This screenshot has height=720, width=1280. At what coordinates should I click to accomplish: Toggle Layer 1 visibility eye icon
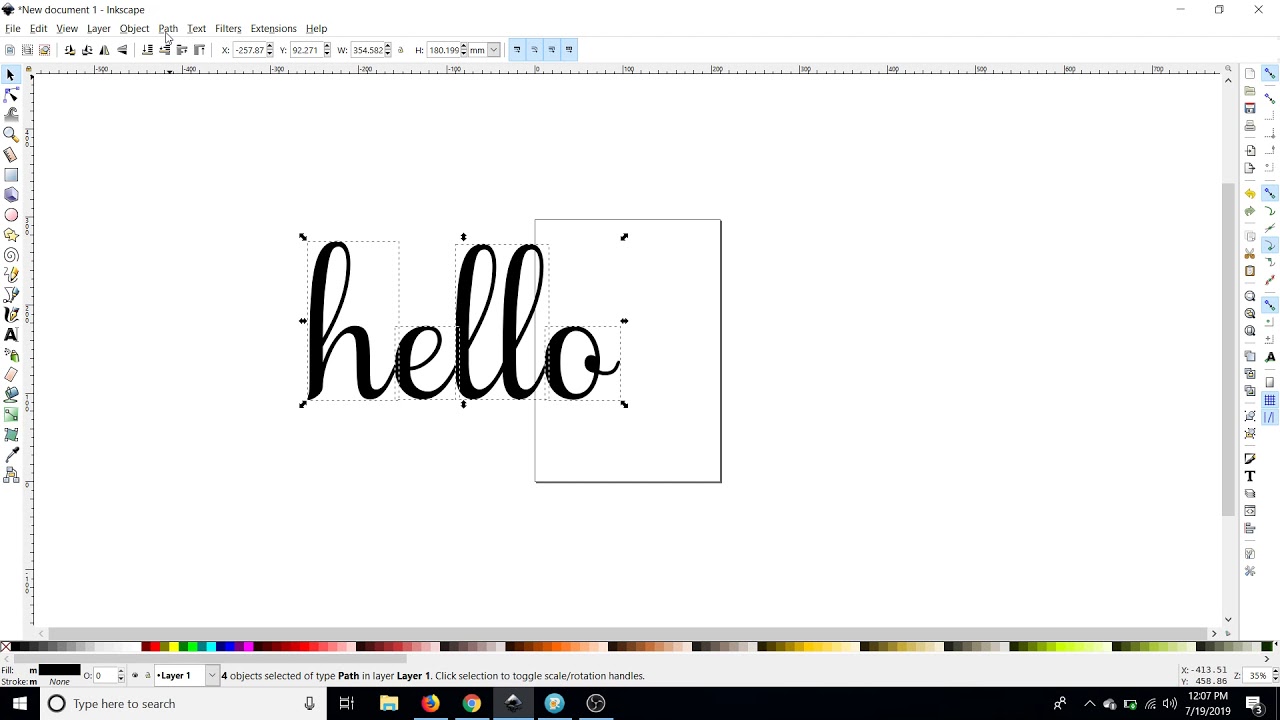click(x=135, y=676)
